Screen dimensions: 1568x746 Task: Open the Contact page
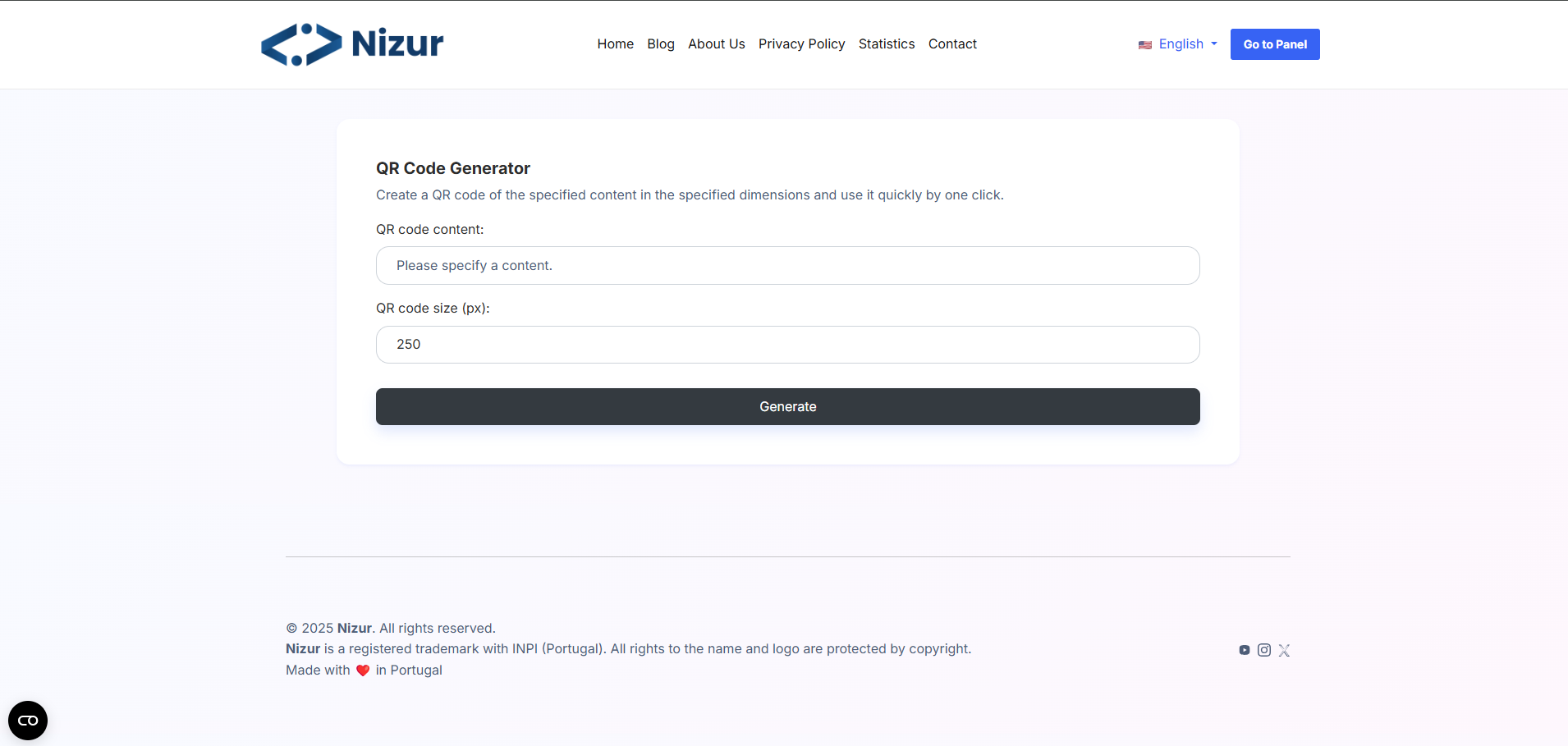click(x=952, y=44)
